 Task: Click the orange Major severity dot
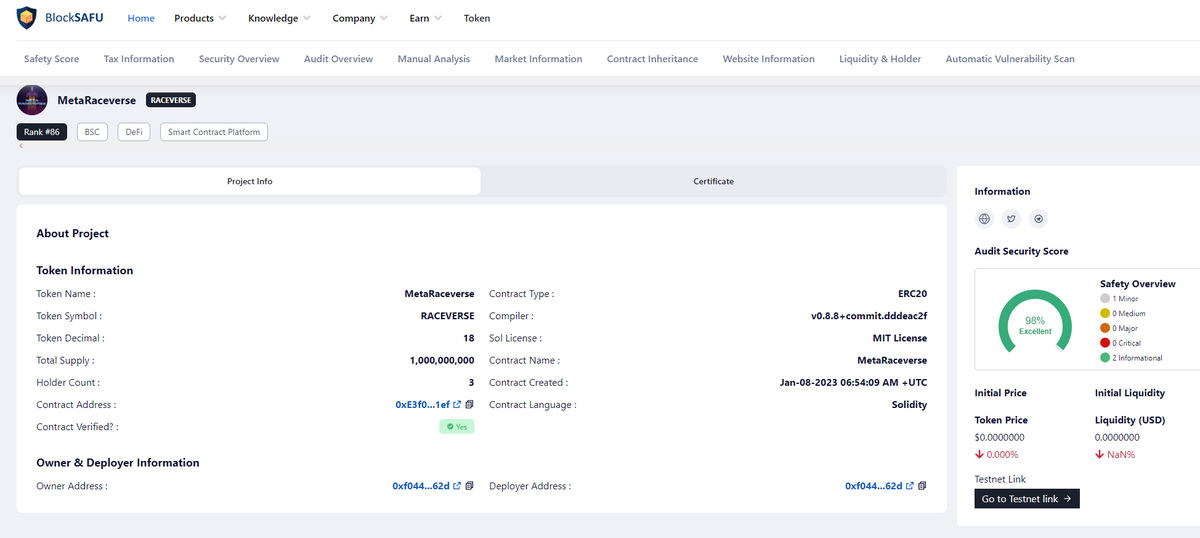point(1105,328)
